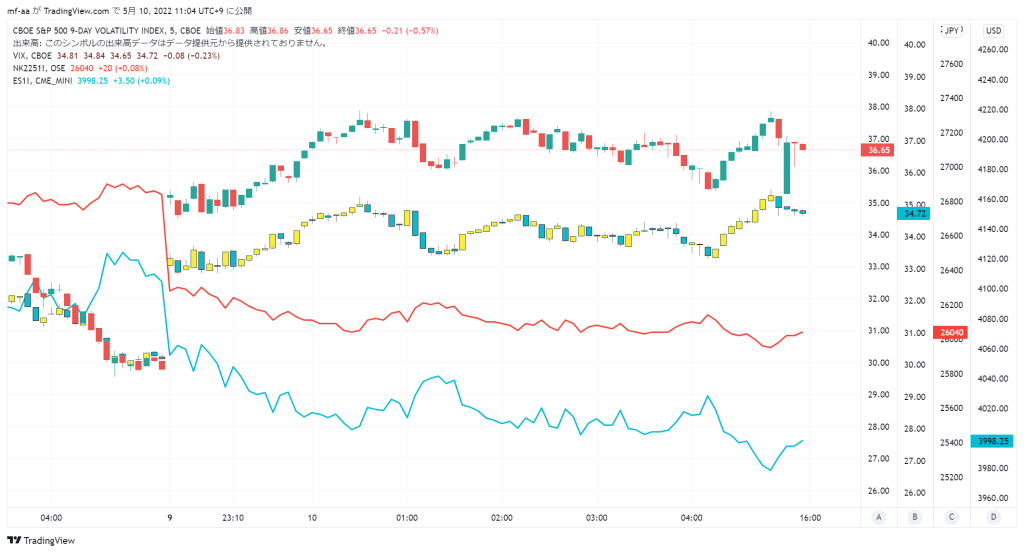Image resolution: width=1024 pixels, height=553 pixels.
Task: Click the 高値36.86 high value in the legend
Action: [269, 31]
